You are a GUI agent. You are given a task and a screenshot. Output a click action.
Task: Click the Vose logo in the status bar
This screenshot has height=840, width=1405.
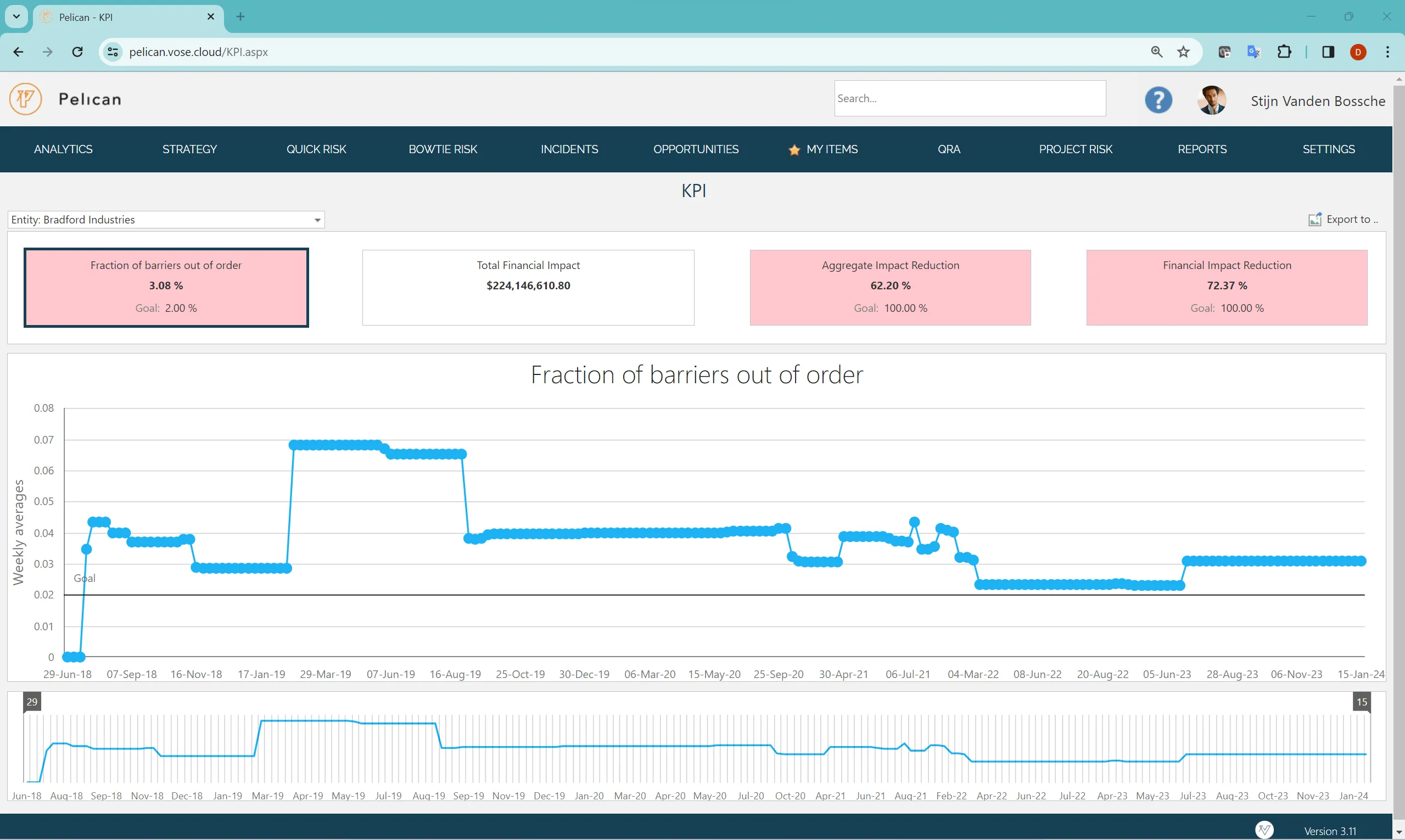1264,830
